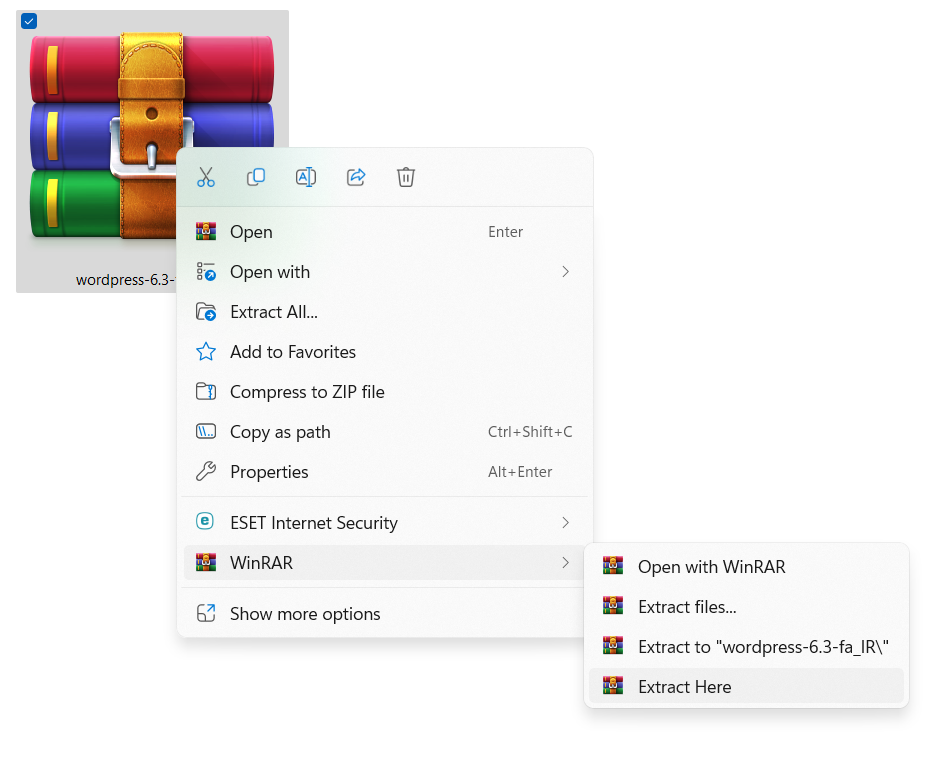Click the Share icon in context menu
The image size is (938, 770).
[356, 177]
